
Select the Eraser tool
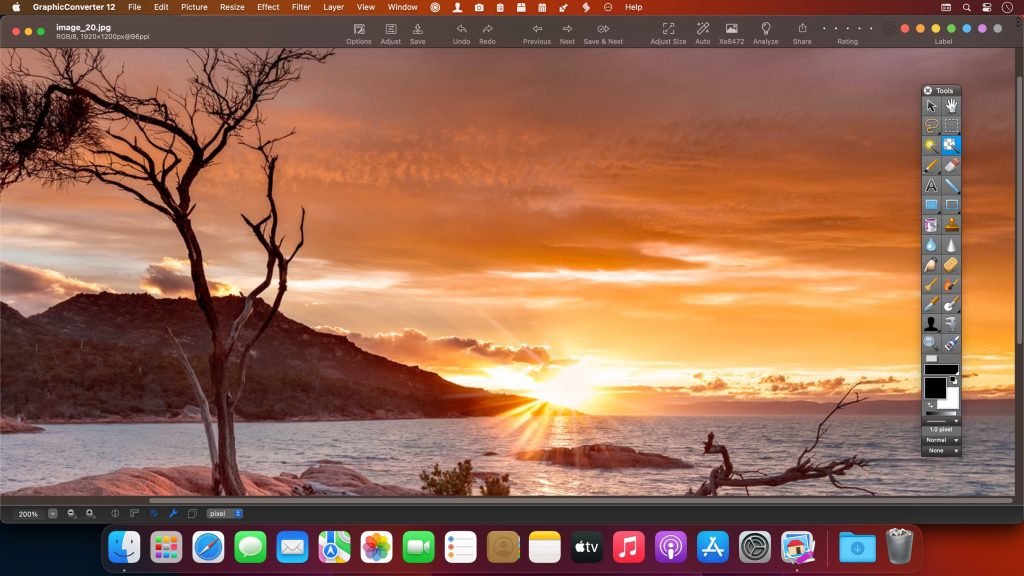point(950,165)
